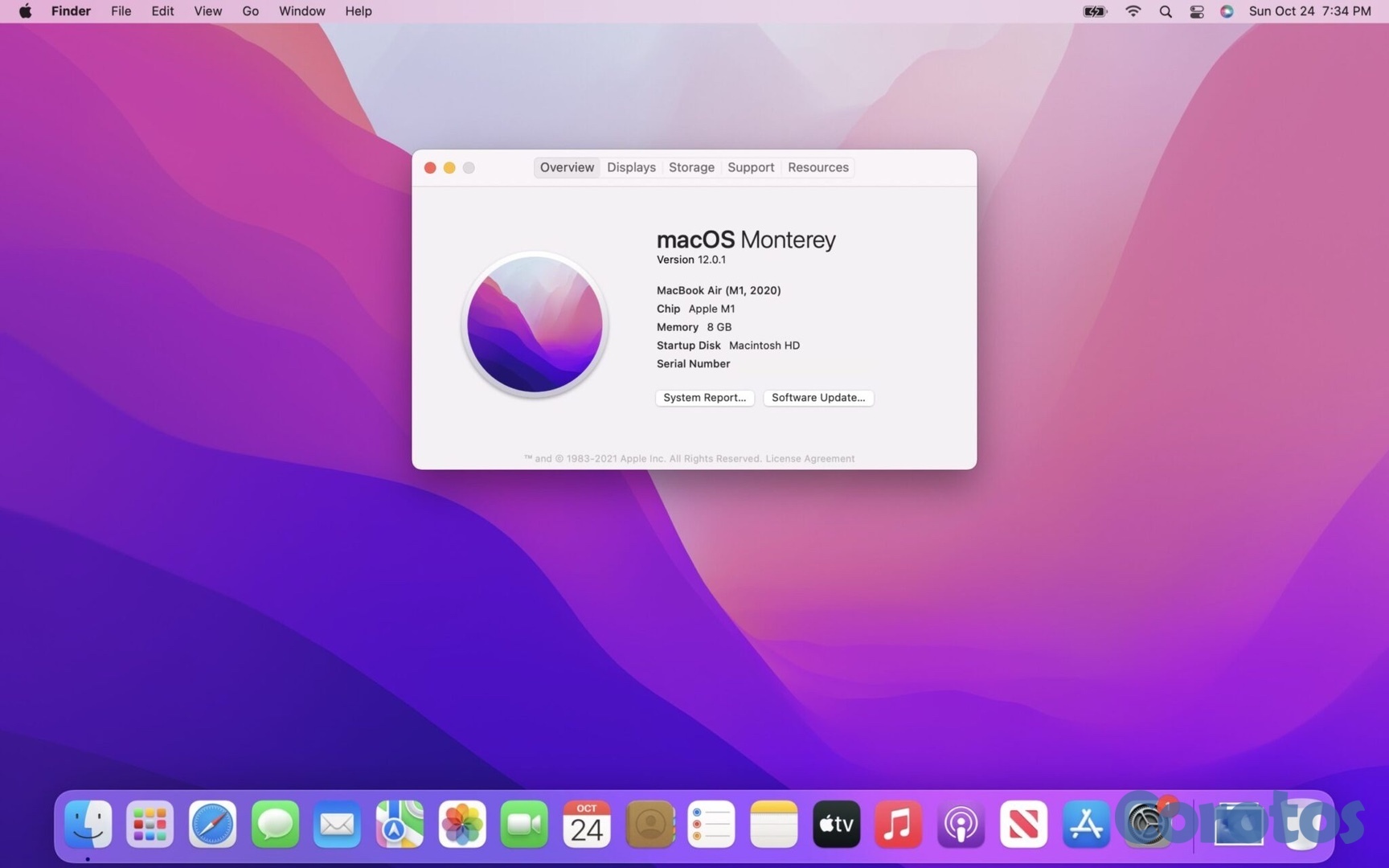Image resolution: width=1389 pixels, height=868 pixels.
Task: Launch the Messages app
Action: click(x=274, y=824)
